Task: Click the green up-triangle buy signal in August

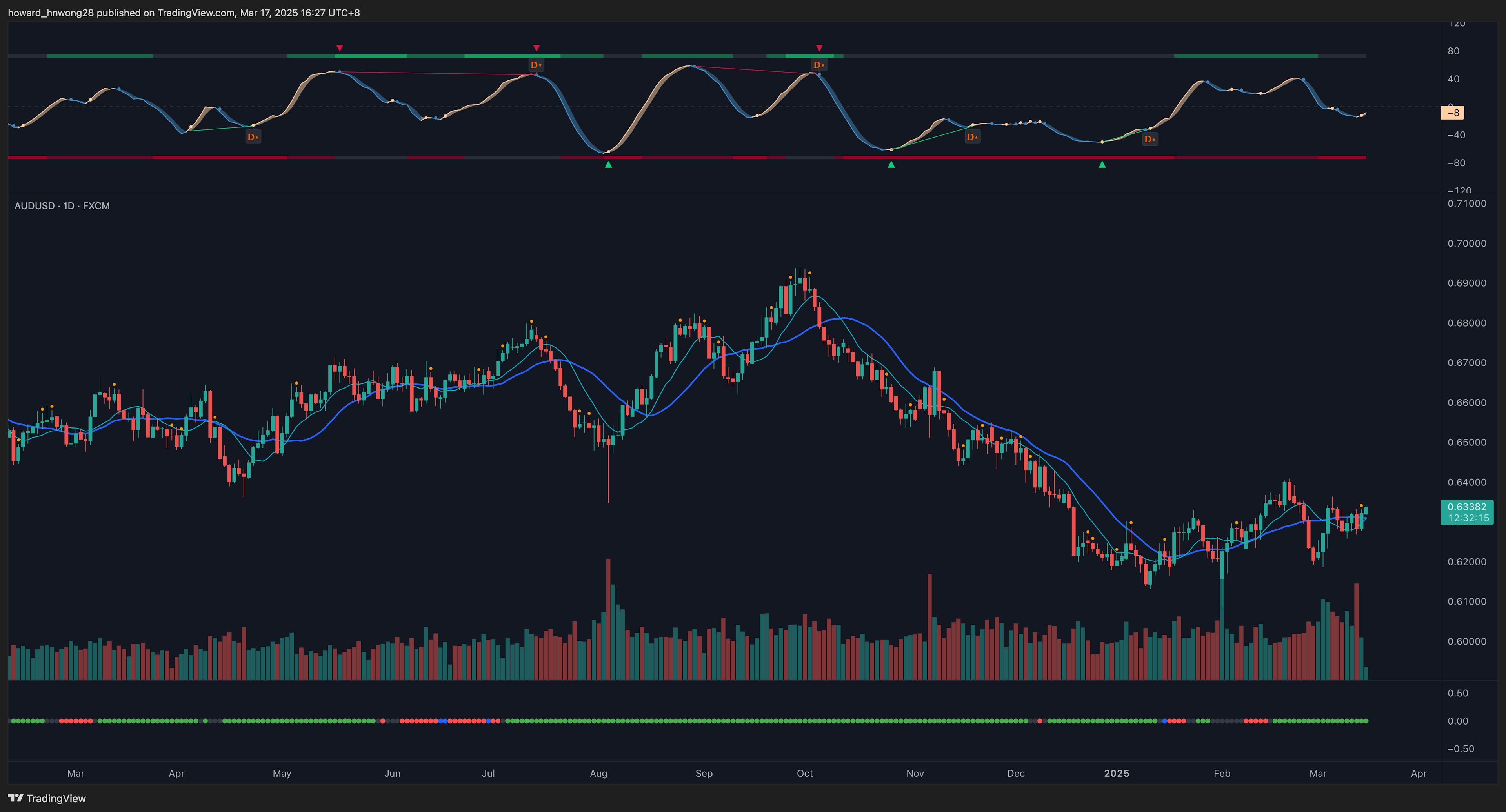Action: (609, 165)
